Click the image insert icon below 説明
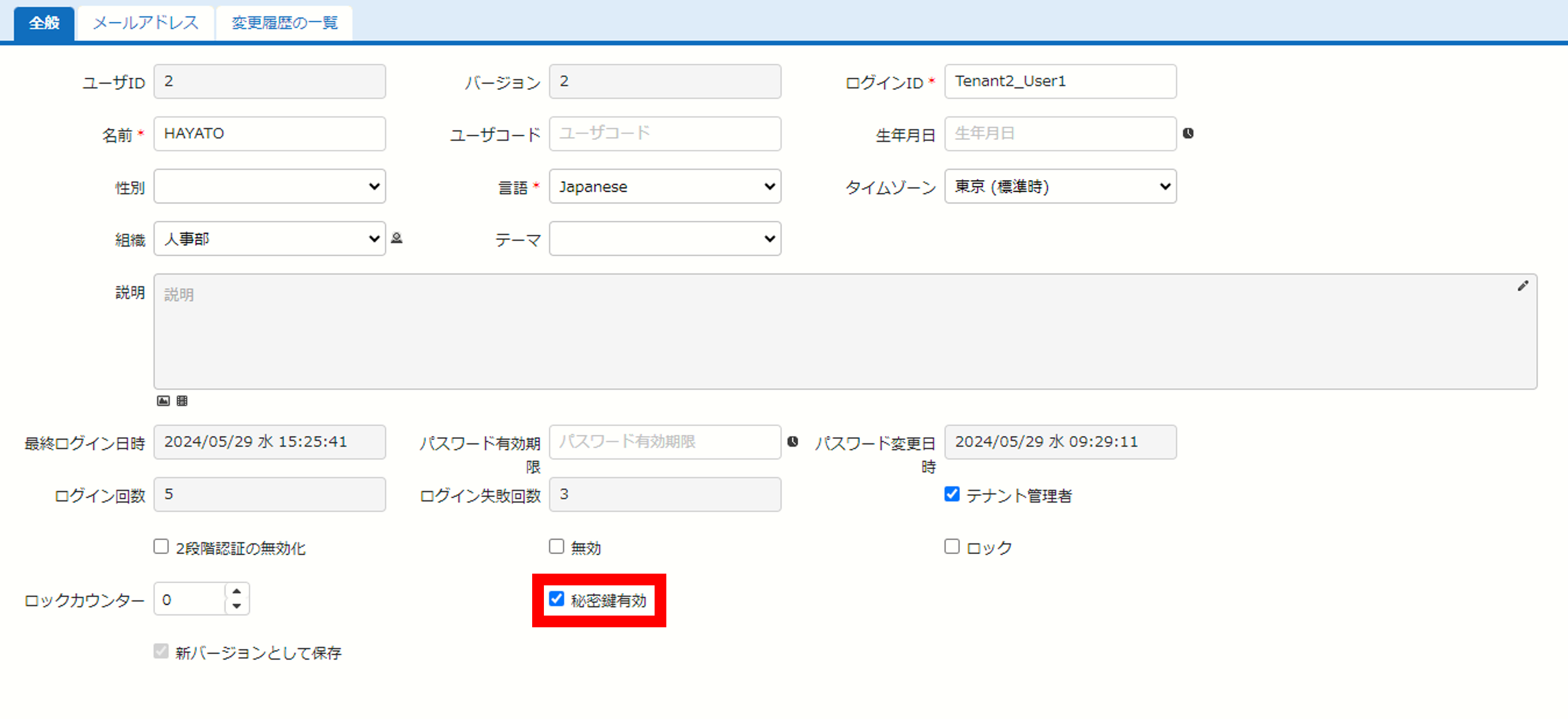 163,401
